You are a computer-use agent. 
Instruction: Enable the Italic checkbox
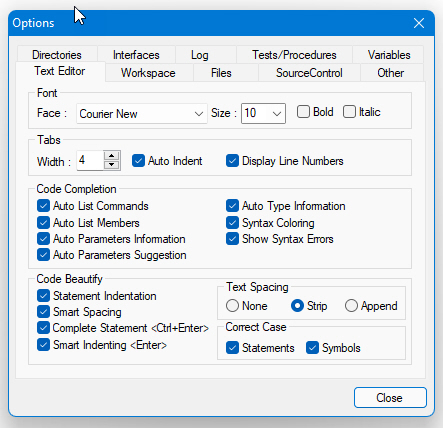349,112
